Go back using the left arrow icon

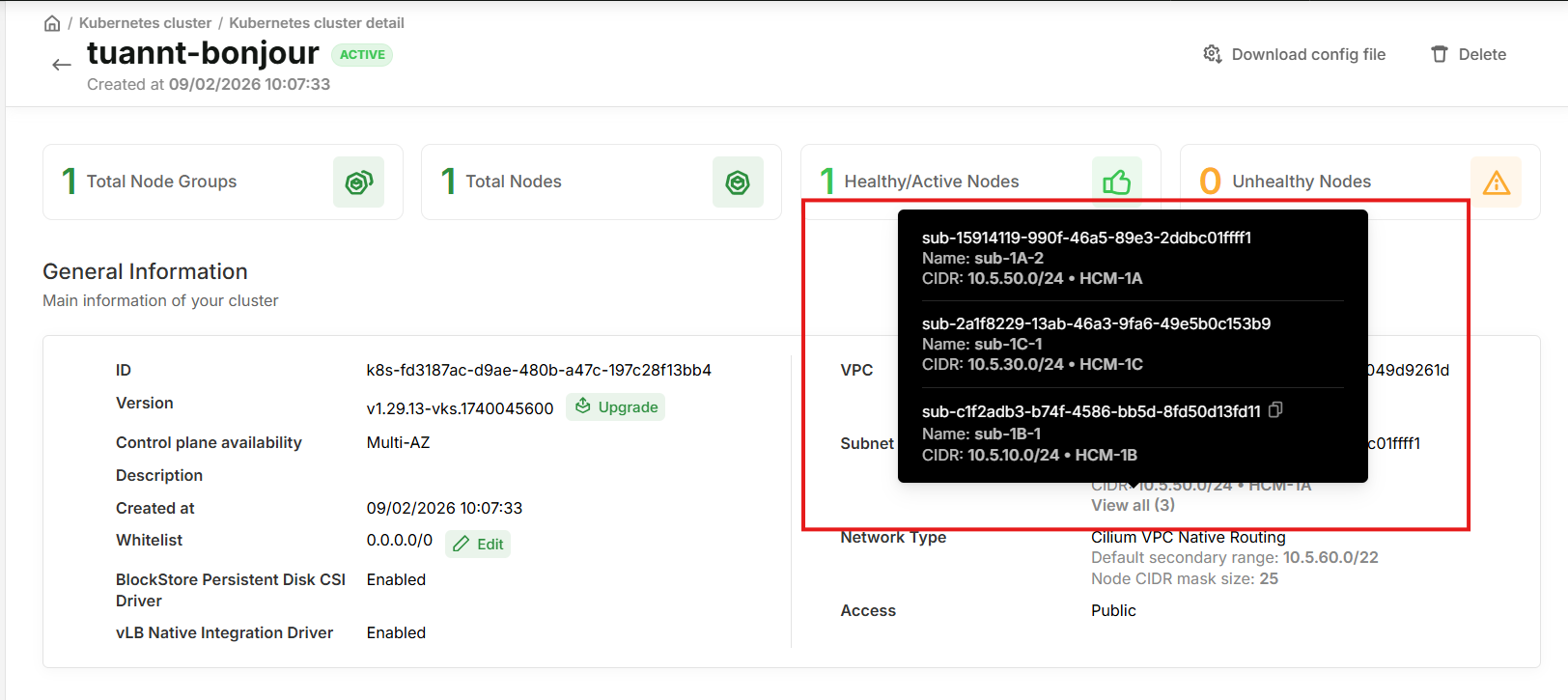pos(62,65)
